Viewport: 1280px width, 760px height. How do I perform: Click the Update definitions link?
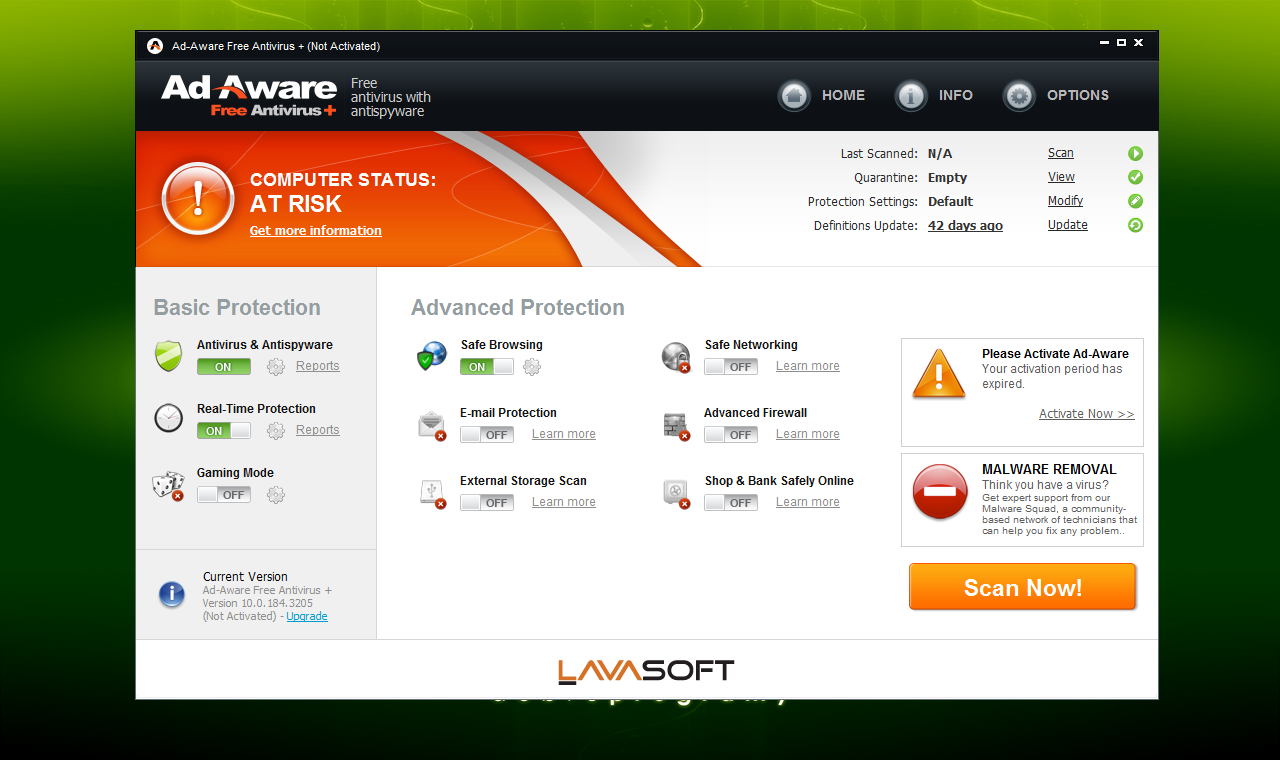[1068, 225]
